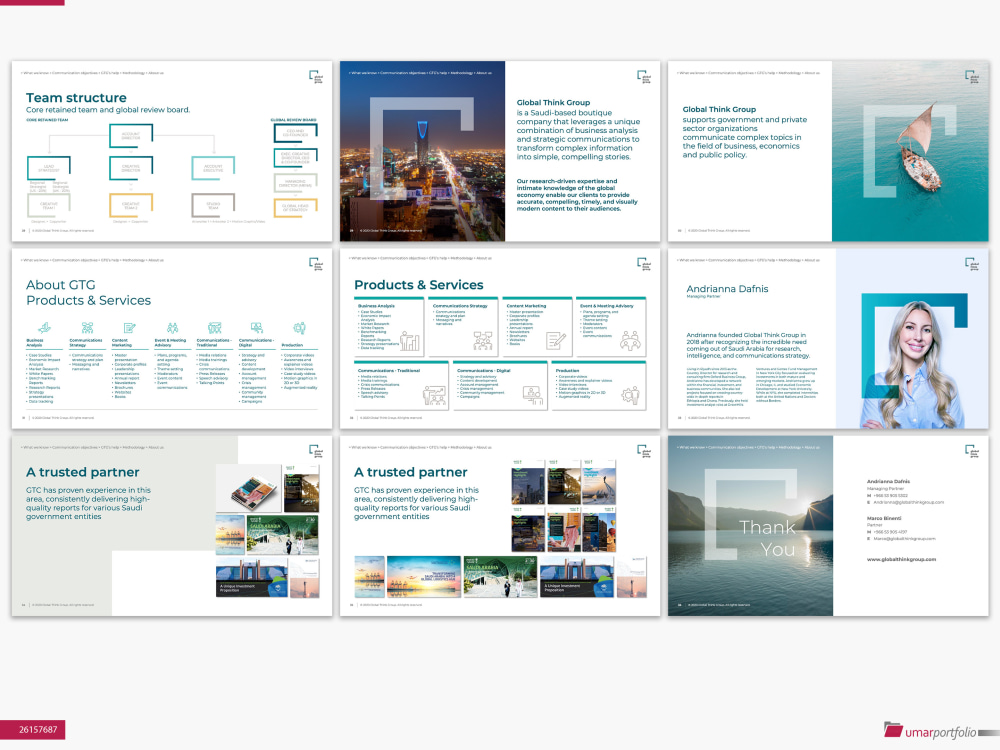Click the Communications - Traditional presenter icon

pyautogui.click(x=214, y=327)
